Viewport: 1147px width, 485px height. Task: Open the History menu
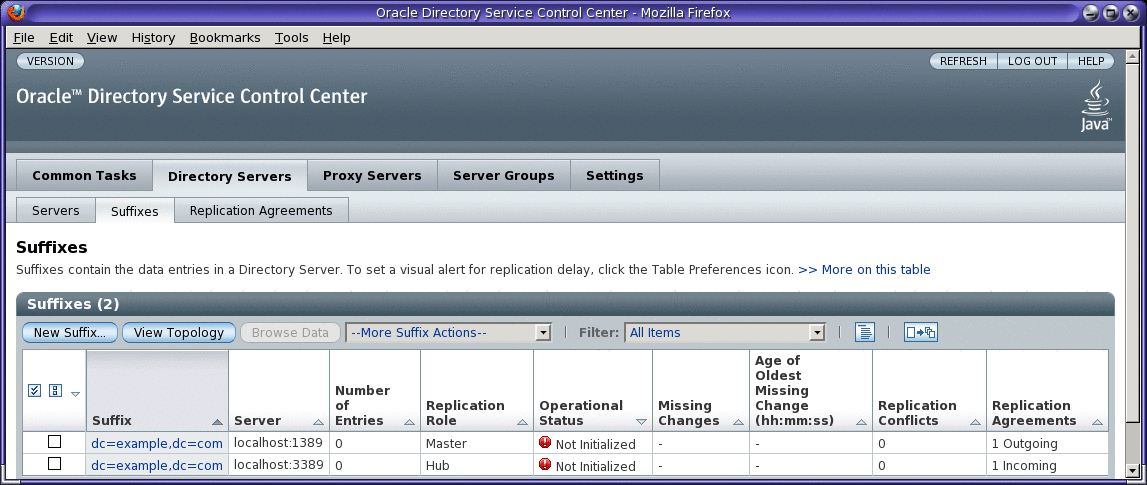[x=154, y=37]
